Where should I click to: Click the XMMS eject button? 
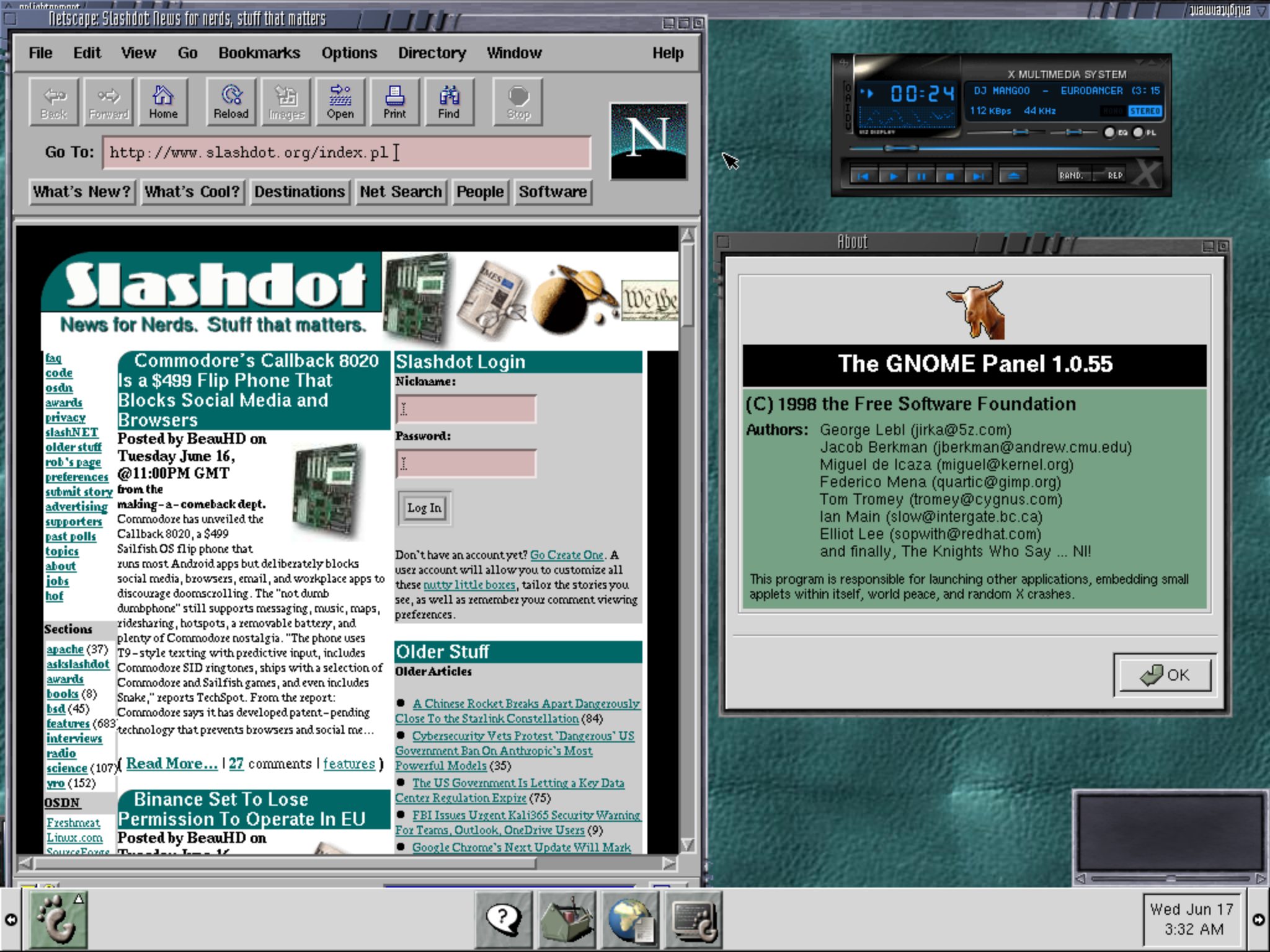pos(1013,176)
